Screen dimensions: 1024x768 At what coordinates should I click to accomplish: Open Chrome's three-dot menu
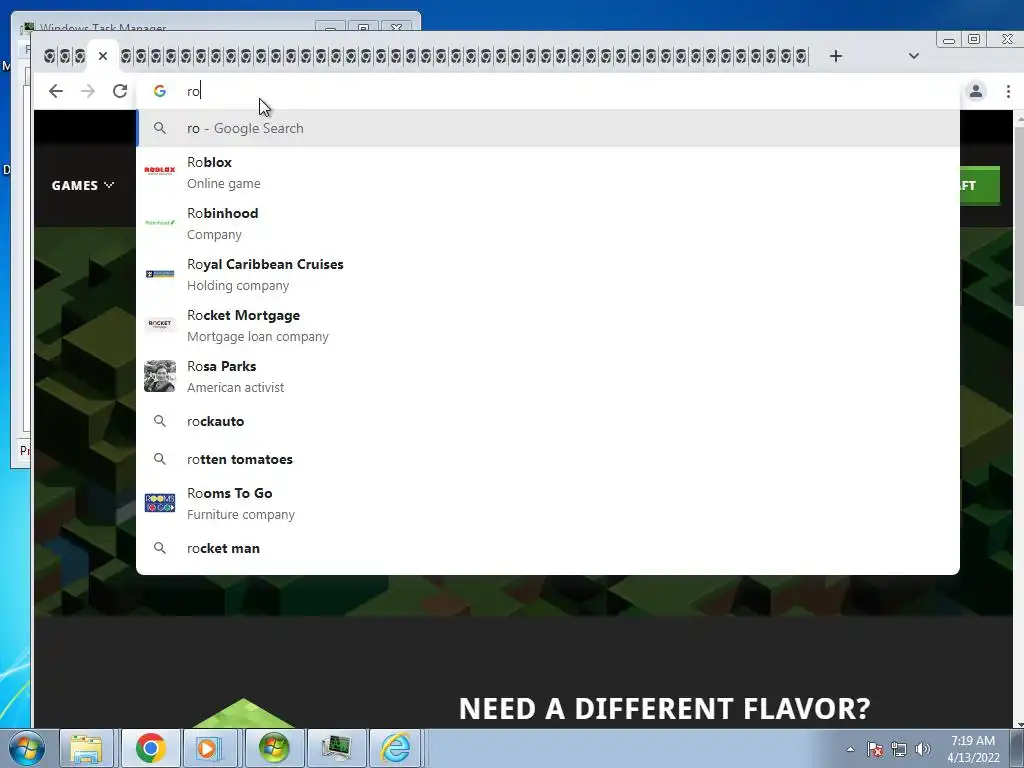tap(1008, 91)
